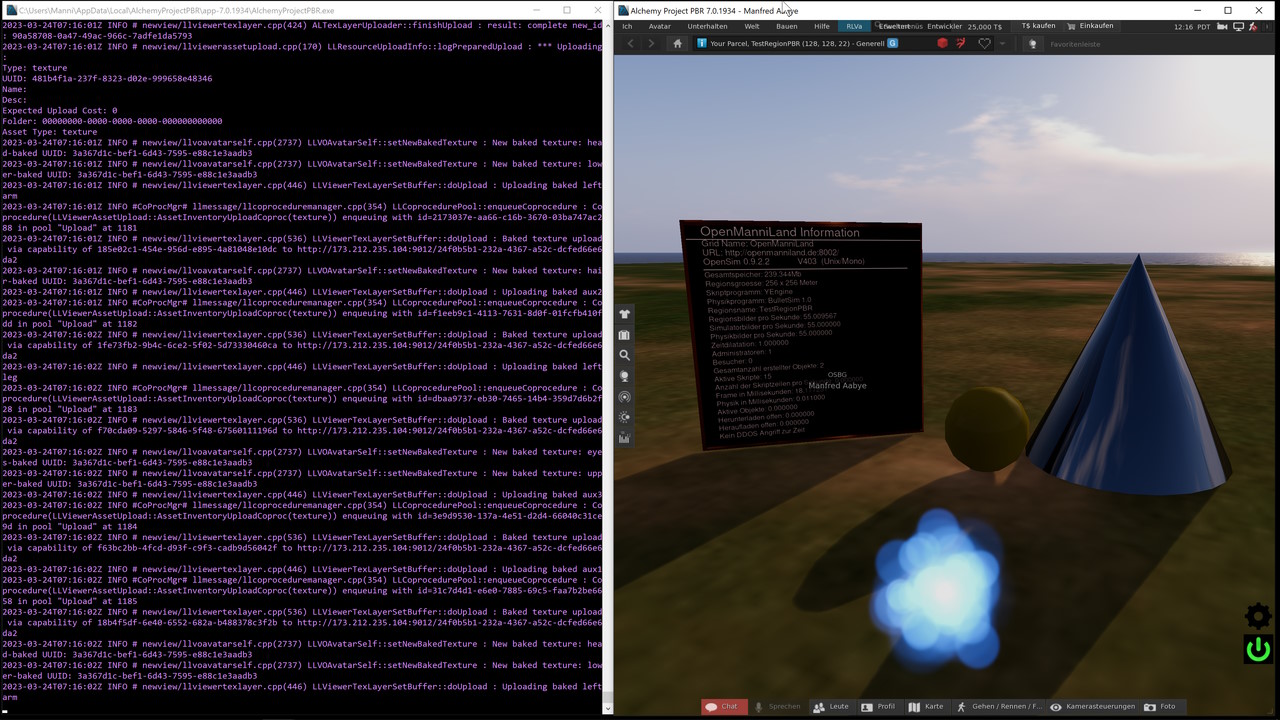Click the T$ kaufen button
The height and width of the screenshot is (720, 1280).
click(1037, 26)
